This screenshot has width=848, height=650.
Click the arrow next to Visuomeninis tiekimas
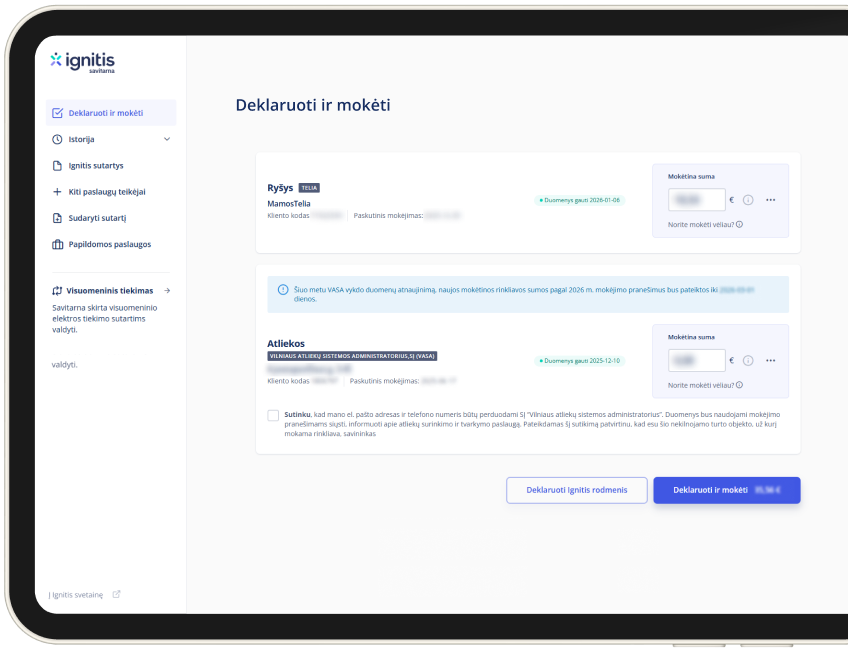coord(167,291)
